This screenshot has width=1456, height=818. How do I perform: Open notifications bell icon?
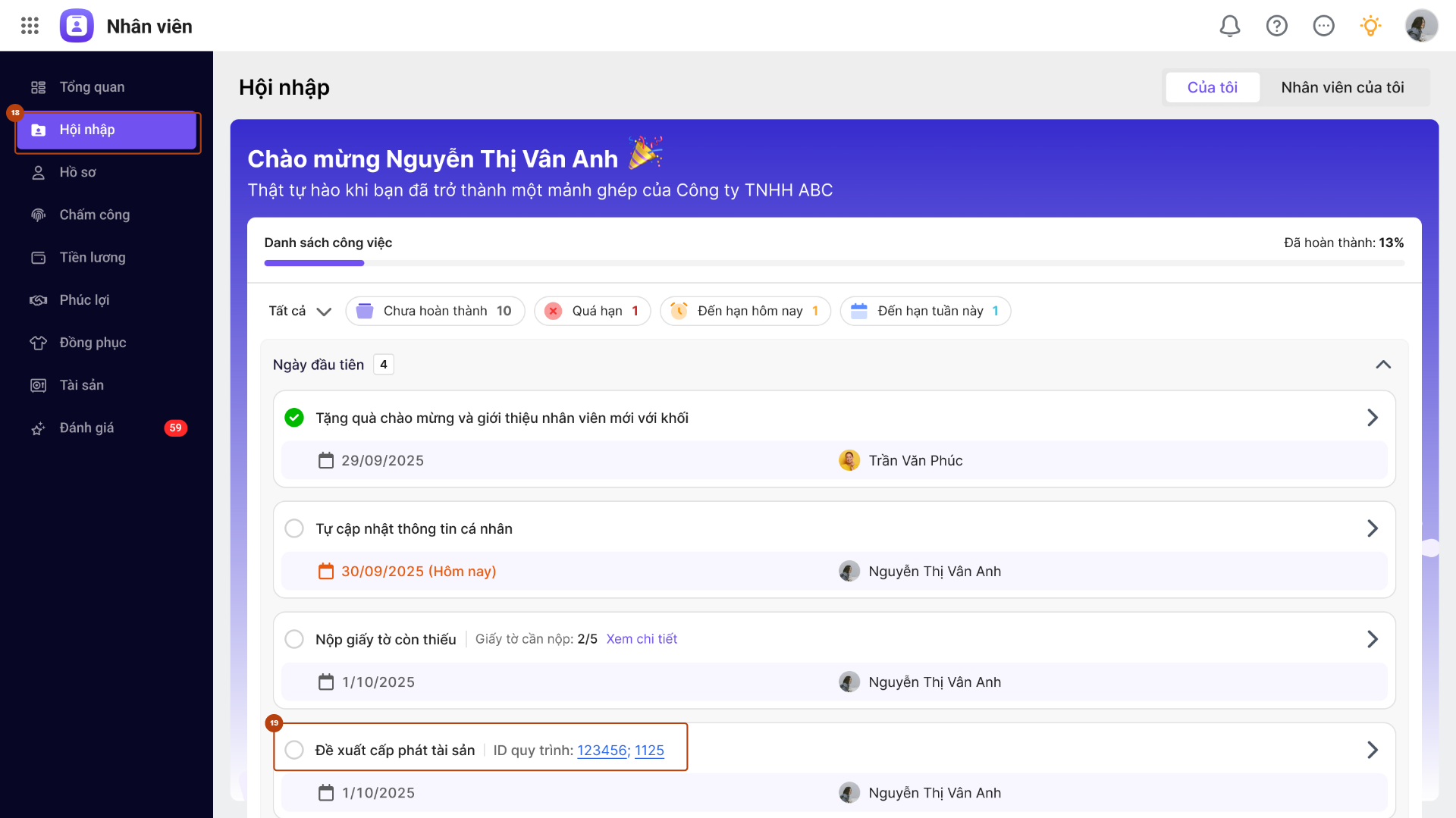pos(1229,26)
